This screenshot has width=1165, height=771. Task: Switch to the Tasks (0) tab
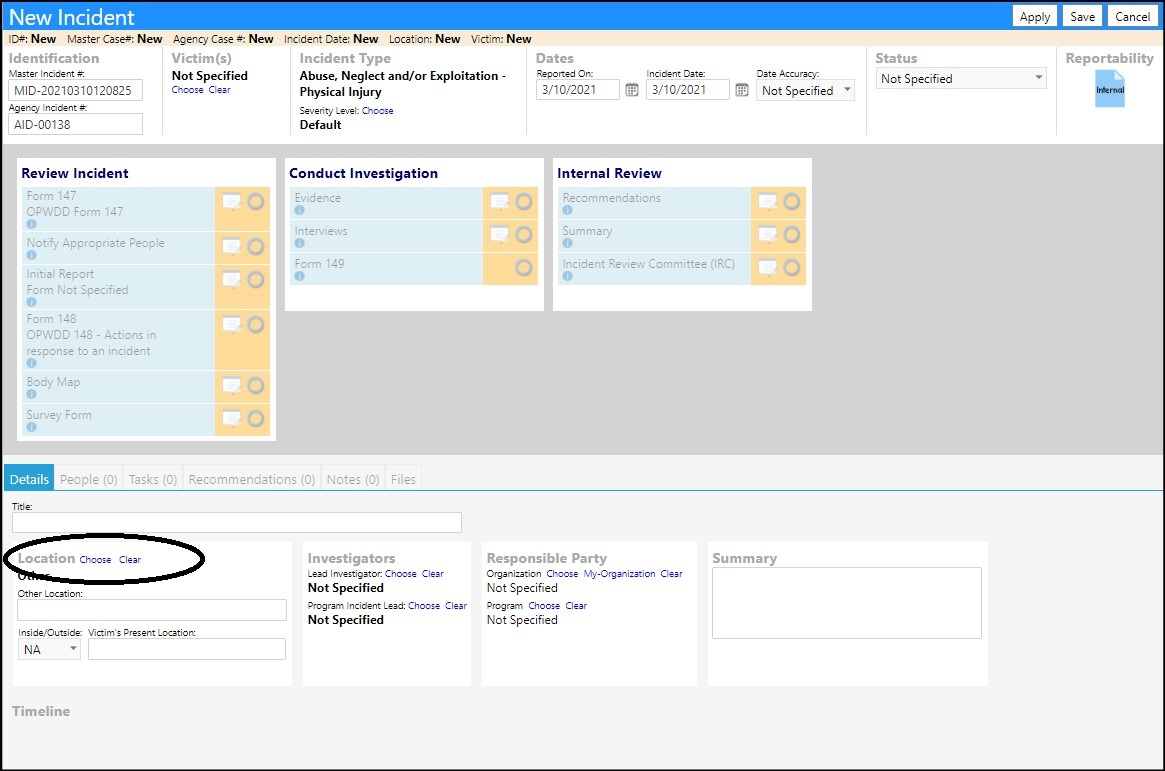pos(152,479)
